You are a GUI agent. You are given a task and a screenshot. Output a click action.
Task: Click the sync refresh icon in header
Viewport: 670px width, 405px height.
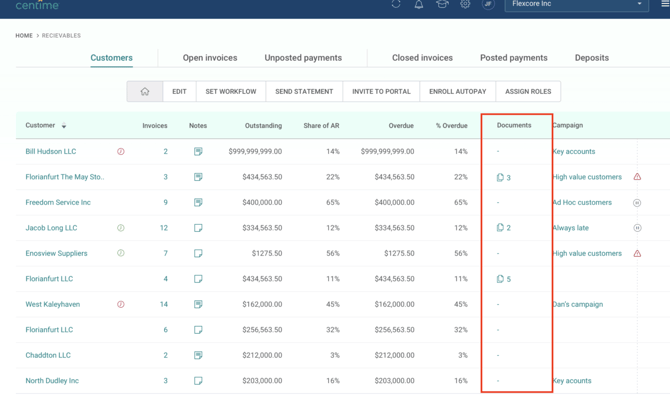pyautogui.click(x=396, y=4)
